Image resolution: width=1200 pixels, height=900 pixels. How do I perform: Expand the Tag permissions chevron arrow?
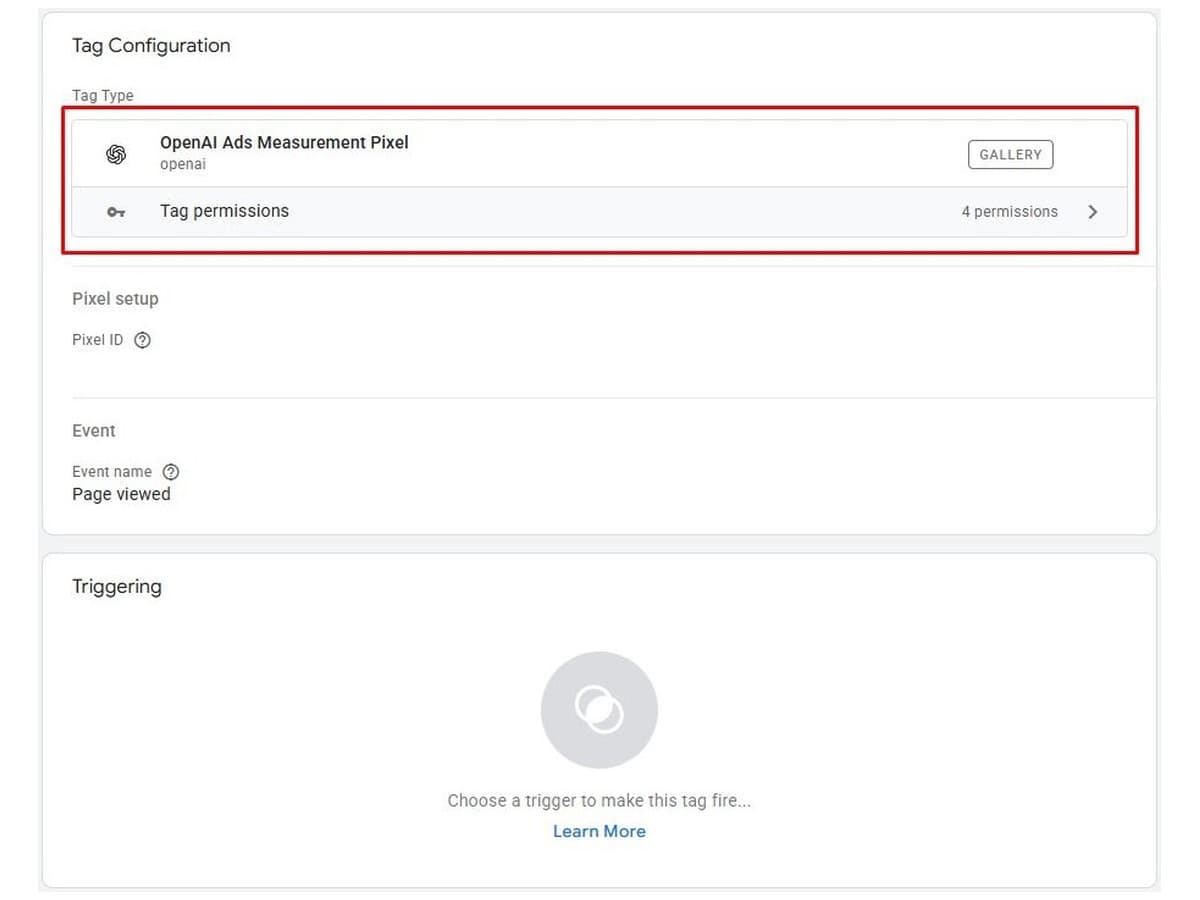coord(1093,212)
